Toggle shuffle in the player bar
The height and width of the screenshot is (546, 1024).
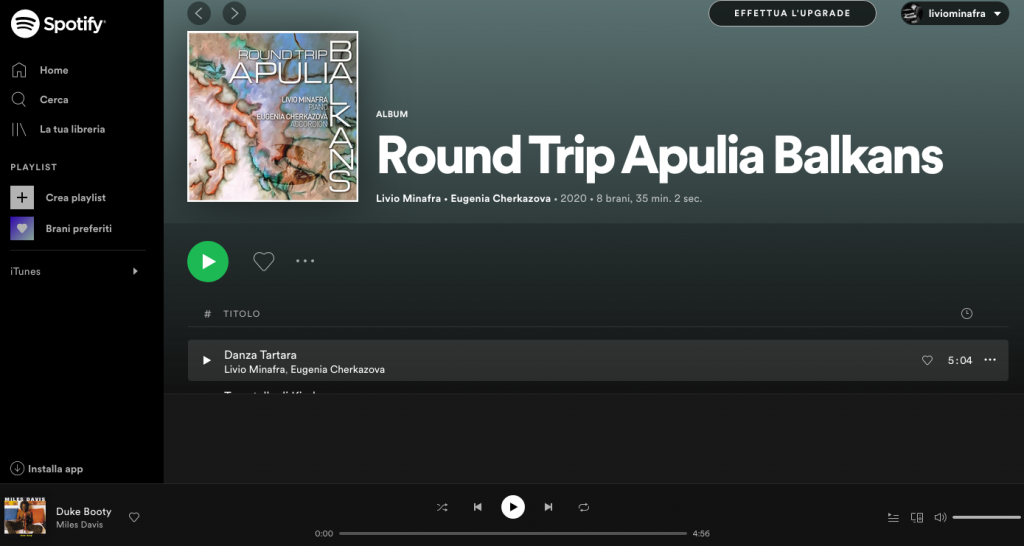(442, 507)
